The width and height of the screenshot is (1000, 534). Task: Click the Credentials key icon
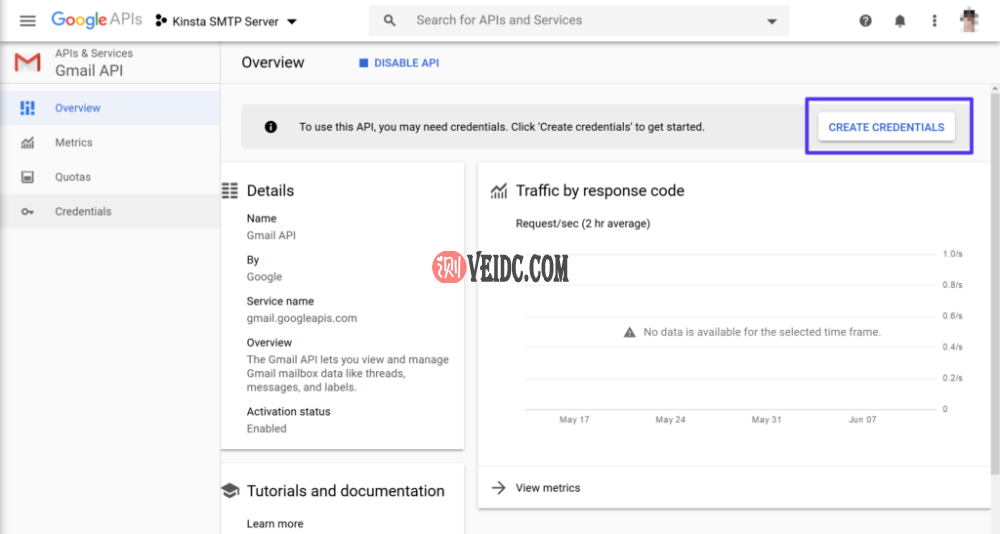click(27, 211)
